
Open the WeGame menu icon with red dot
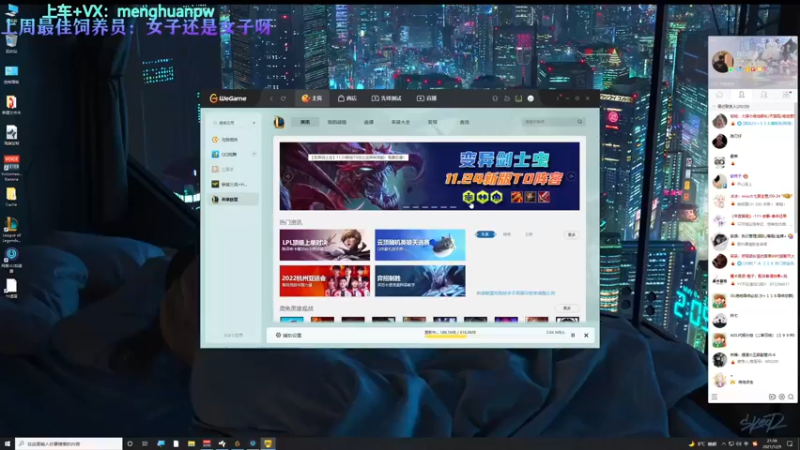click(x=559, y=98)
